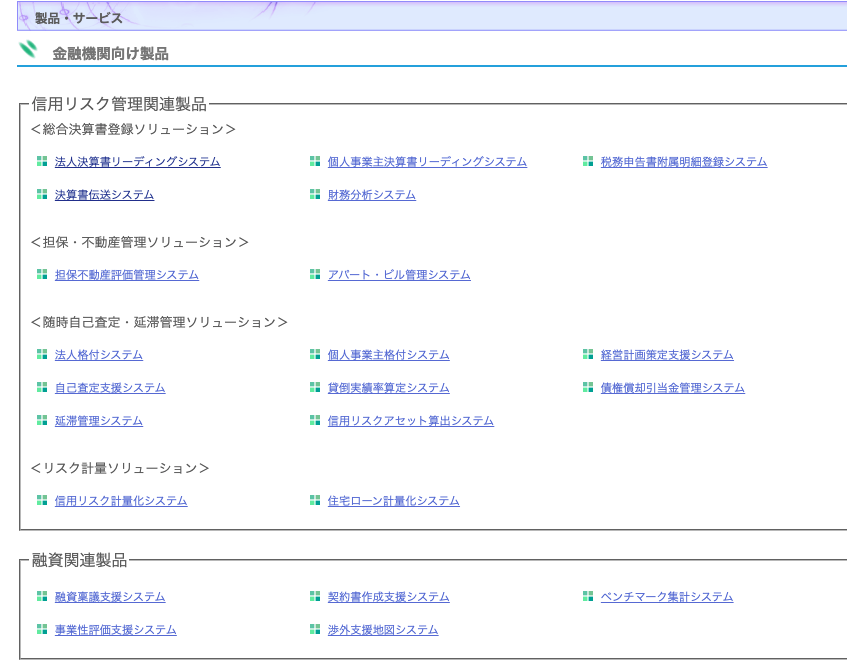Go to 契約書作成支援システム
The width and height of the screenshot is (847, 663).
388,597
